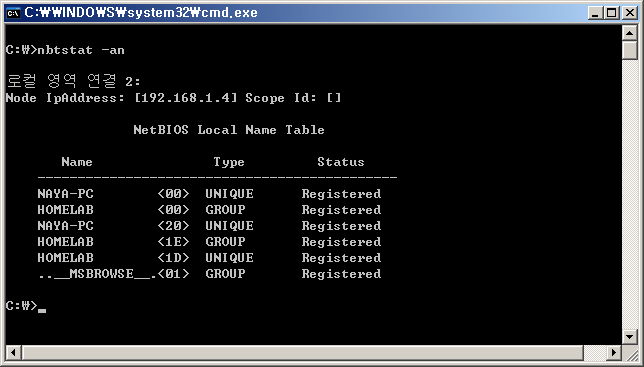Click the 'Node IpAddress:' label
The image size is (644, 367).
pyautogui.click(x=65, y=98)
